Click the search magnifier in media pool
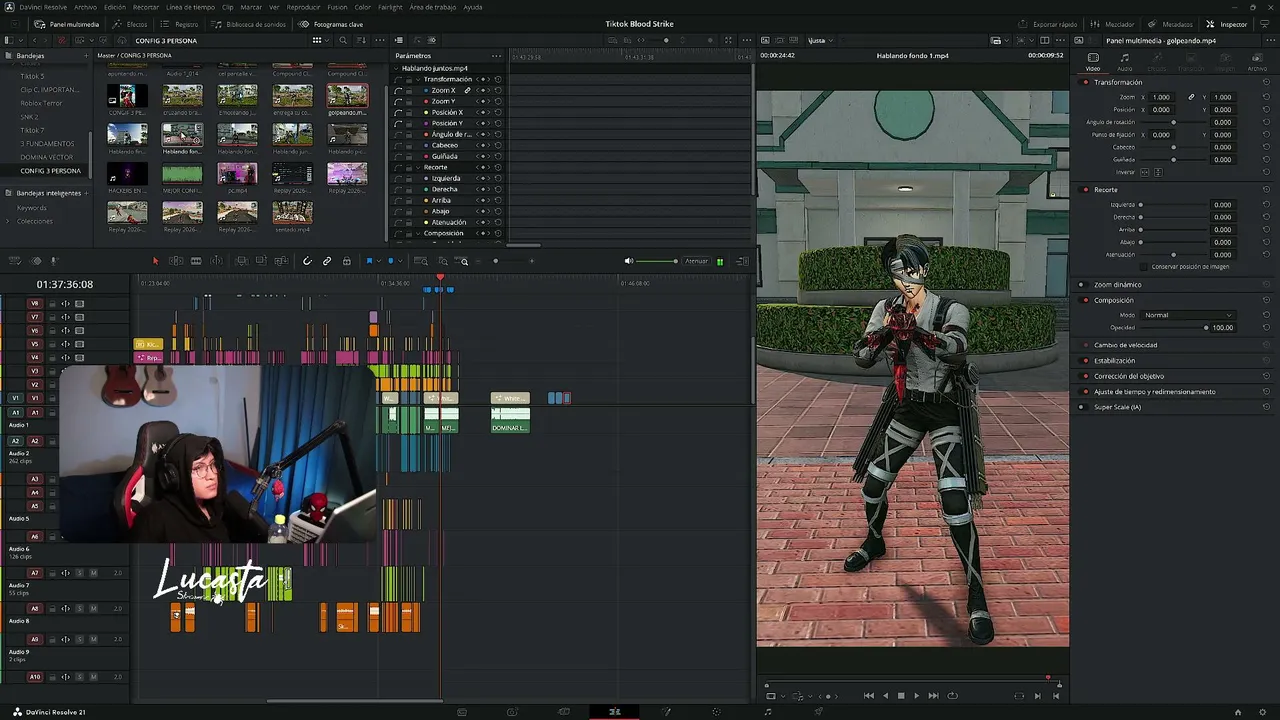The image size is (1280, 720). [x=343, y=40]
